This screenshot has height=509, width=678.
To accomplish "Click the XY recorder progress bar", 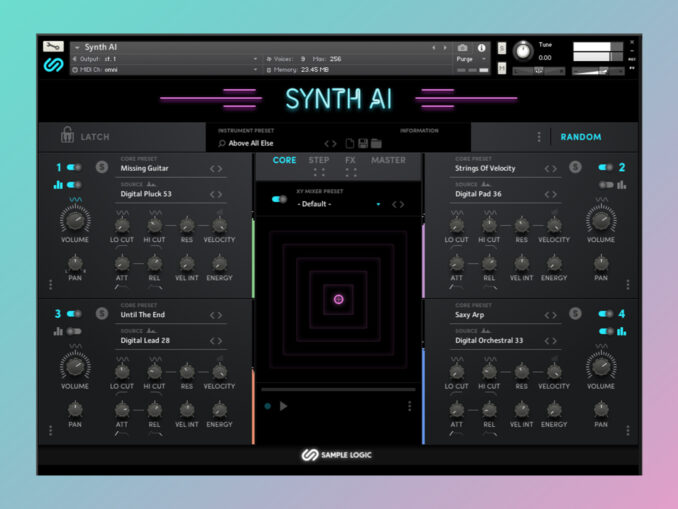I will coord(338,390).
